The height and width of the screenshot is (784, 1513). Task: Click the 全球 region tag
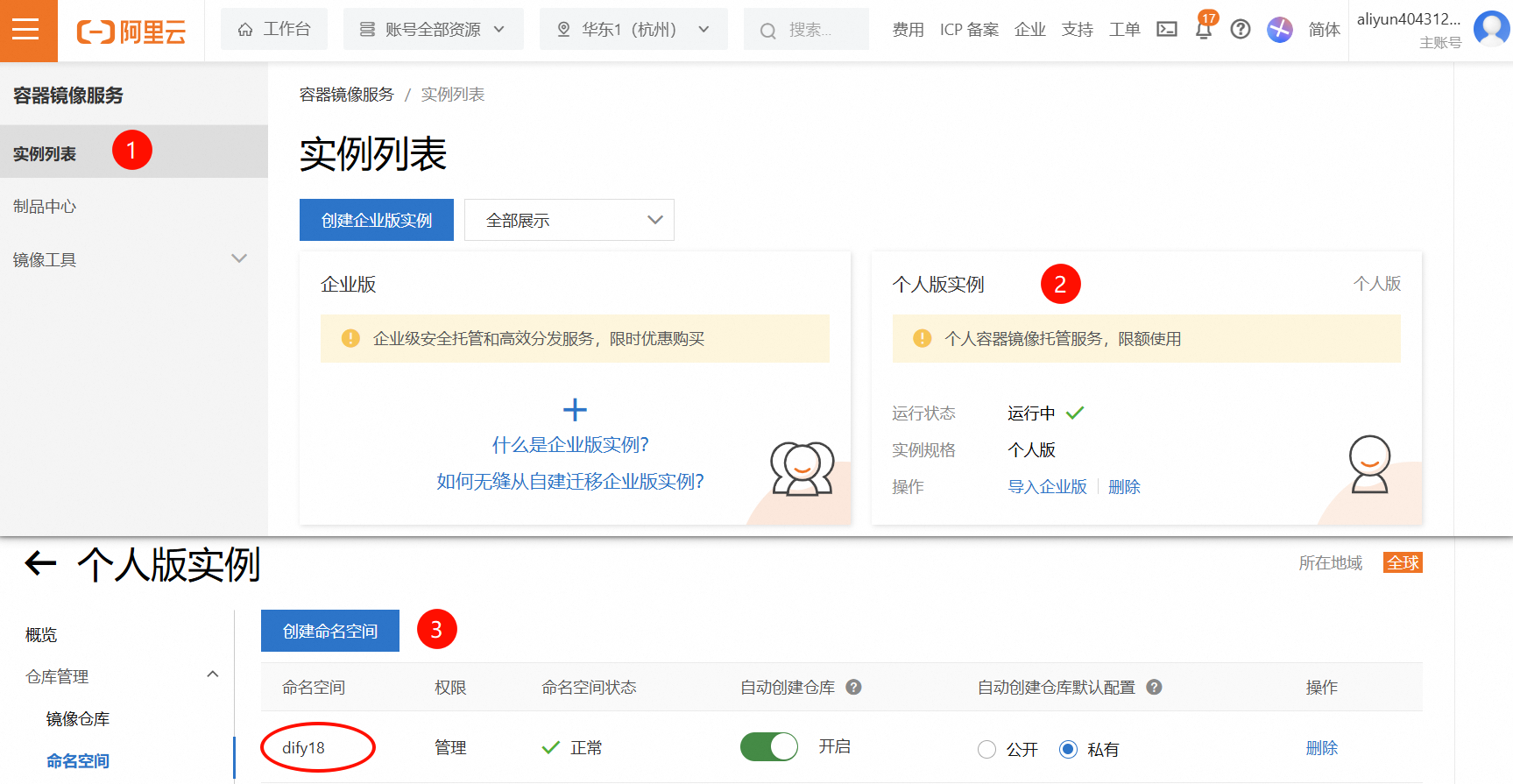pyautogui.click(x=1403, y=562)
